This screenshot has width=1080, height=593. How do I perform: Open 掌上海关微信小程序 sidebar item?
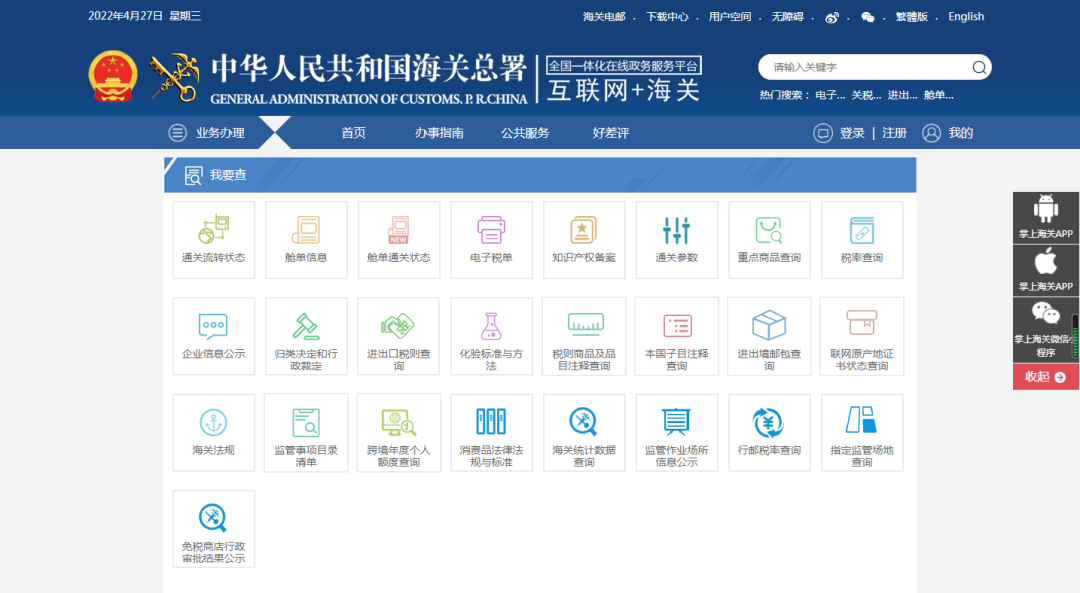tap(1046, 329)
